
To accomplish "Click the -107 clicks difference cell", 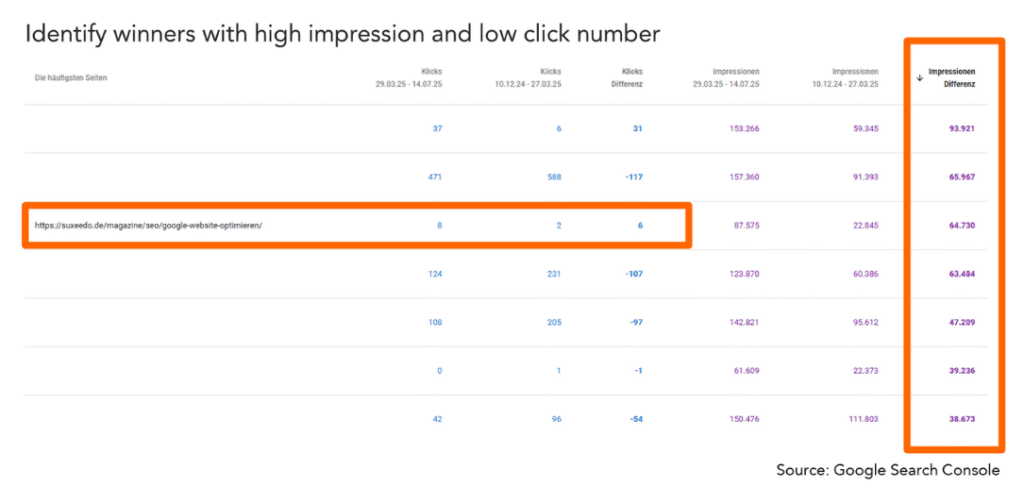I will click(x=632, y=274).
